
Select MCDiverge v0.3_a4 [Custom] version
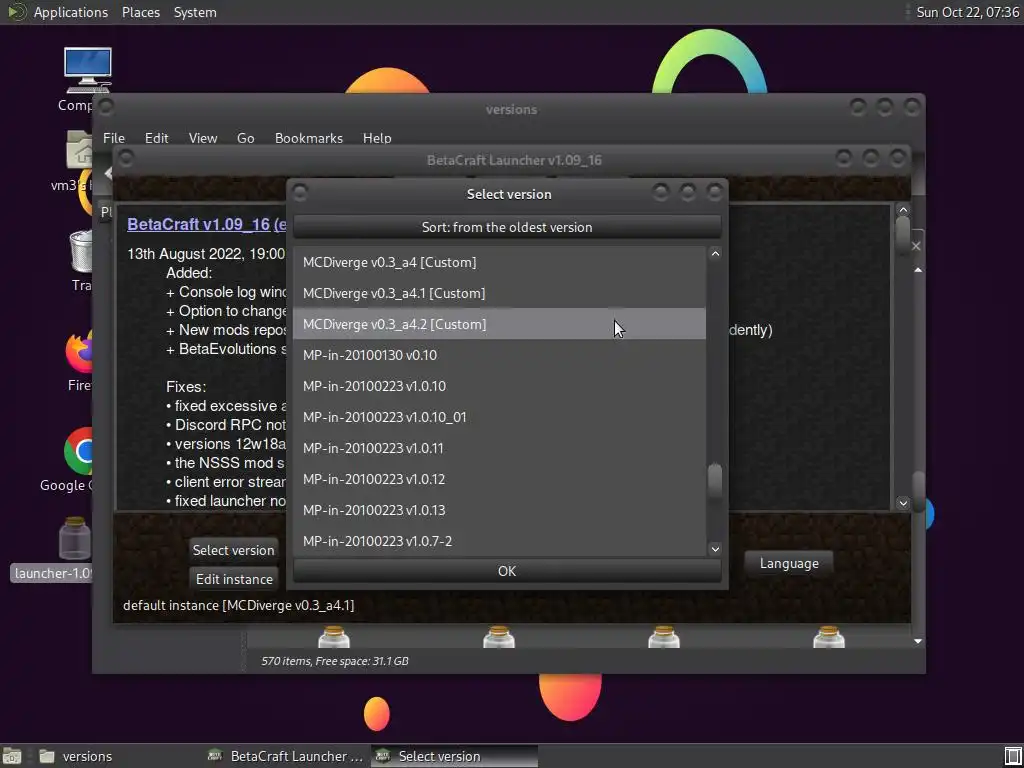pos(500,263)
